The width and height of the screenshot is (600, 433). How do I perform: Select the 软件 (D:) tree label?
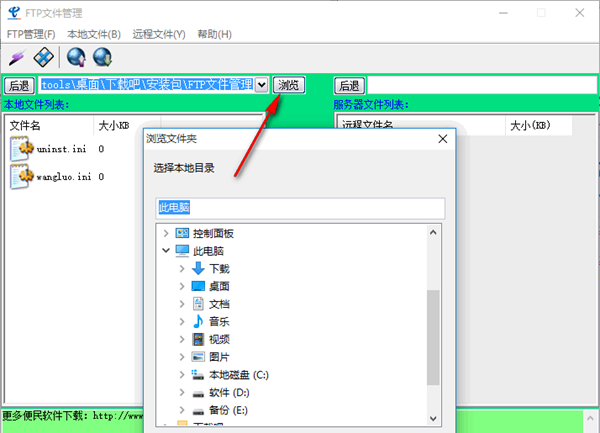[229, 393]
